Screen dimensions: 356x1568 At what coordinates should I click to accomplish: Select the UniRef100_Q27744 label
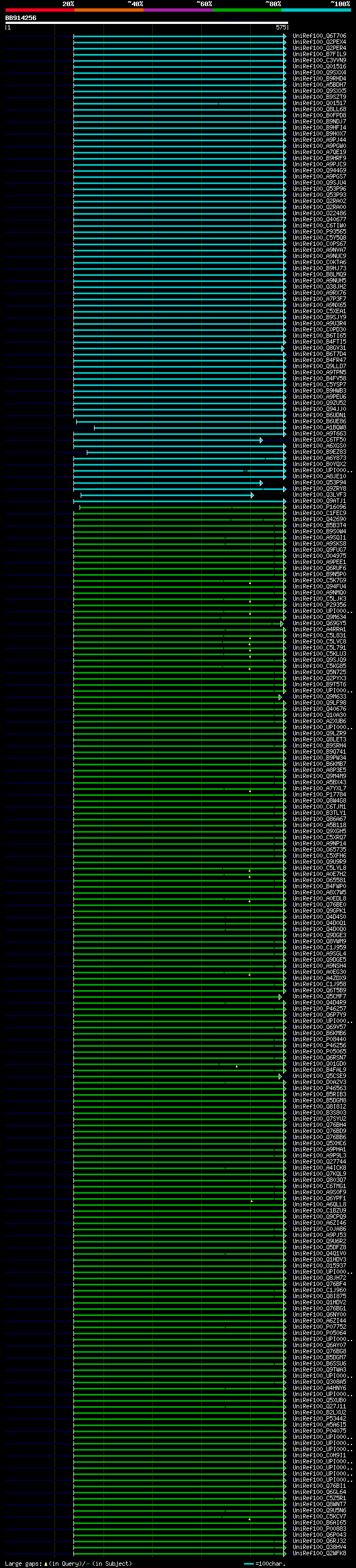point(319,1162)
